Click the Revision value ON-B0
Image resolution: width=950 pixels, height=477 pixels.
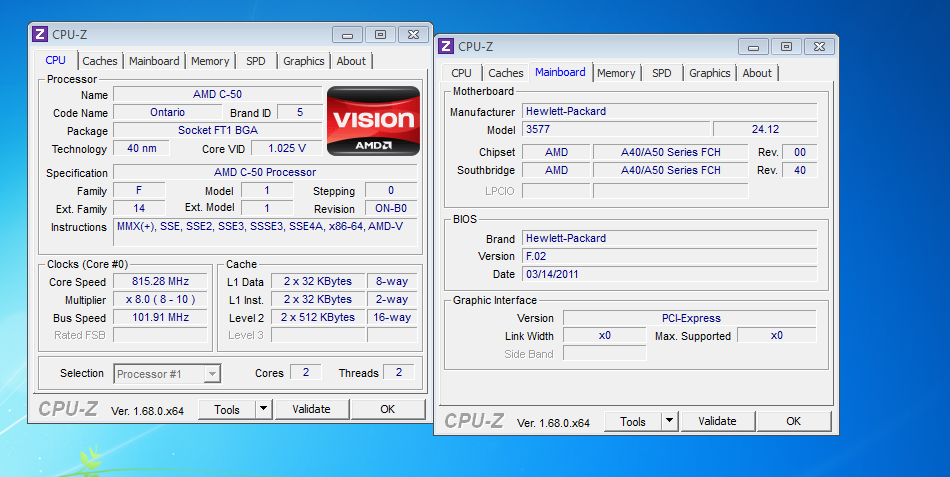tap(391, 208)
